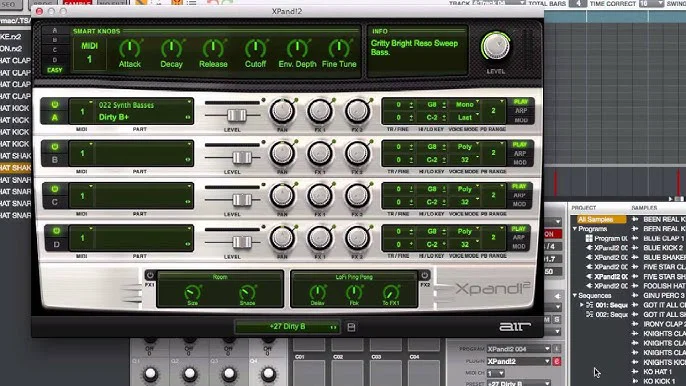686x386 pixels.
Task: Click the Fbk feedback knob
Action: [354, 292]
